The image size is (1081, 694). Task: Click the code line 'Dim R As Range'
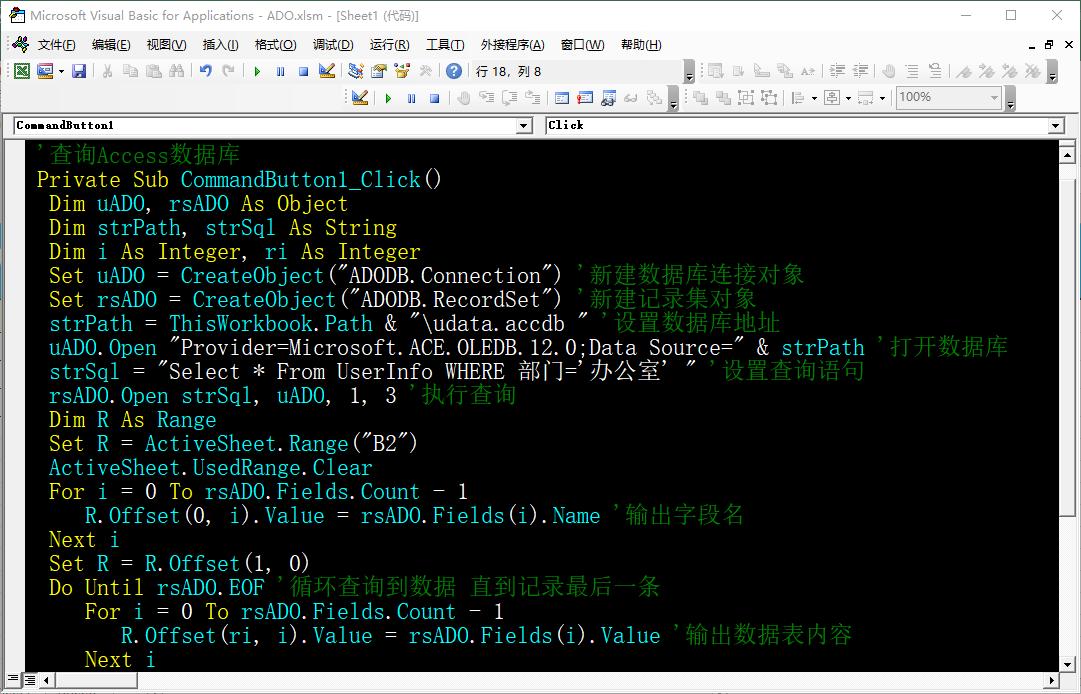click(x=132, y=420)
